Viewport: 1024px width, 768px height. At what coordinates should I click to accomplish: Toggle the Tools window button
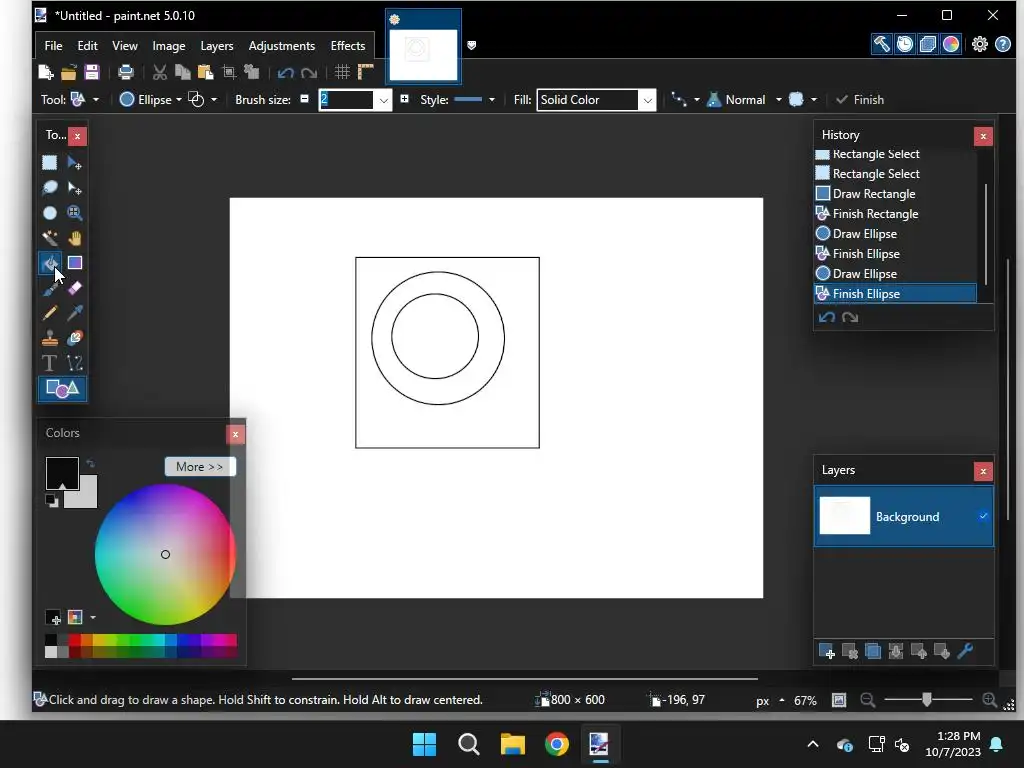pos(881,44)
